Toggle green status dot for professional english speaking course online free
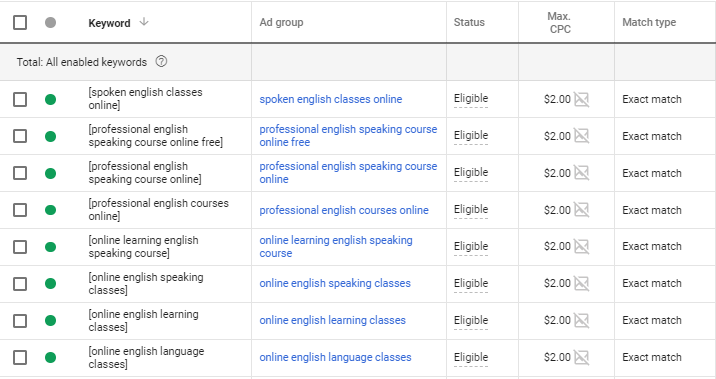Image resolution: width=716 pixels, height=379 pixels. pos(51,136)
